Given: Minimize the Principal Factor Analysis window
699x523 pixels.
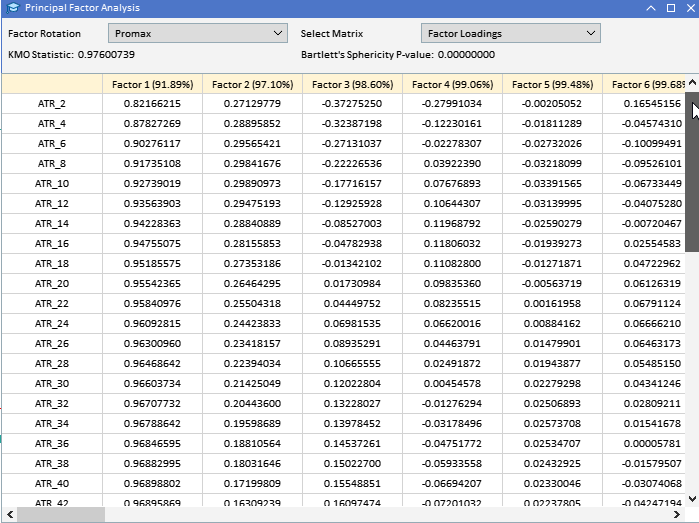Looking at the screenshot, I should click(x=650, y=8).
